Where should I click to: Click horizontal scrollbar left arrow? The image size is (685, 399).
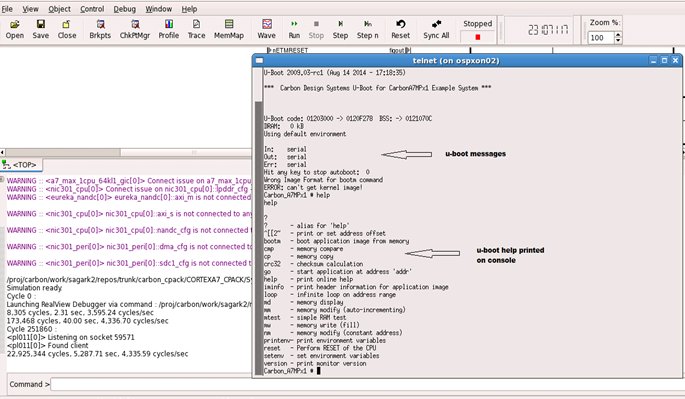point(2,152)
